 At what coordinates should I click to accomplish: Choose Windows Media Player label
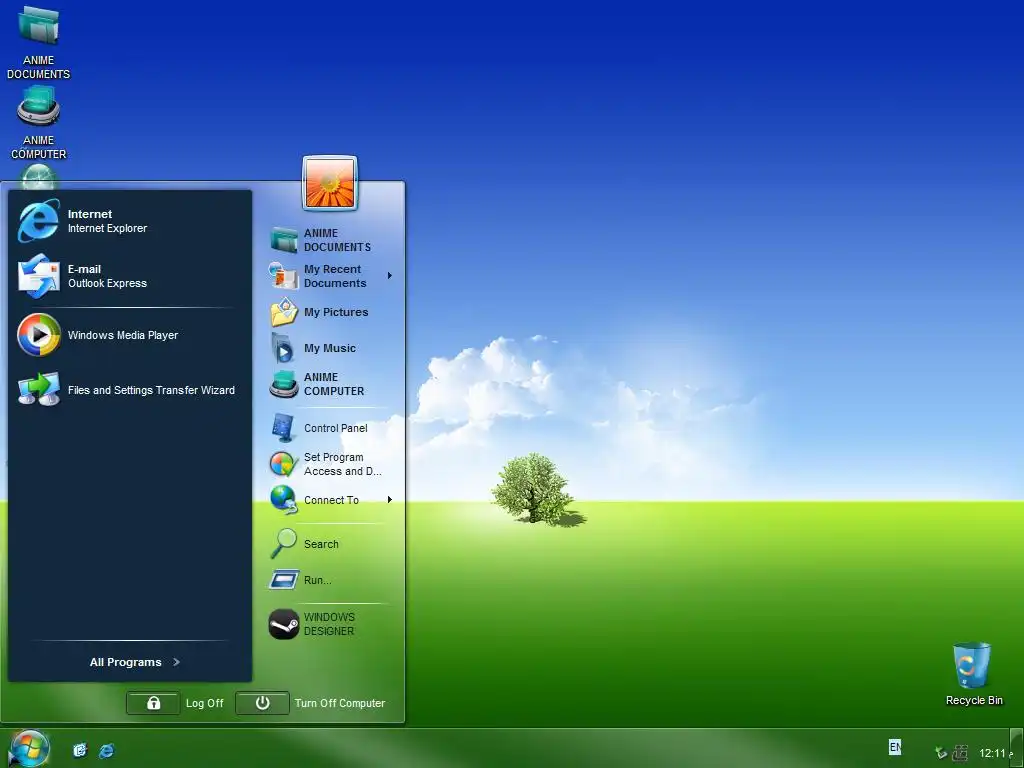tap(123, 335)
